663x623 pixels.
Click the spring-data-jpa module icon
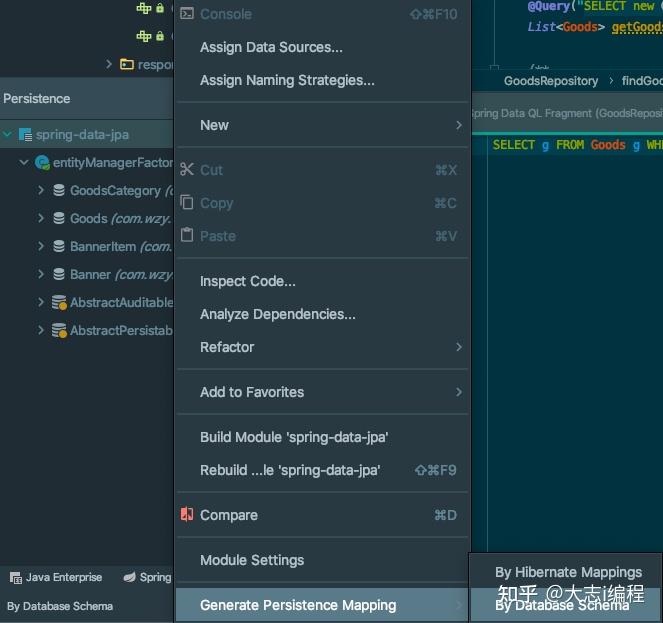click(x=26, y=134)
